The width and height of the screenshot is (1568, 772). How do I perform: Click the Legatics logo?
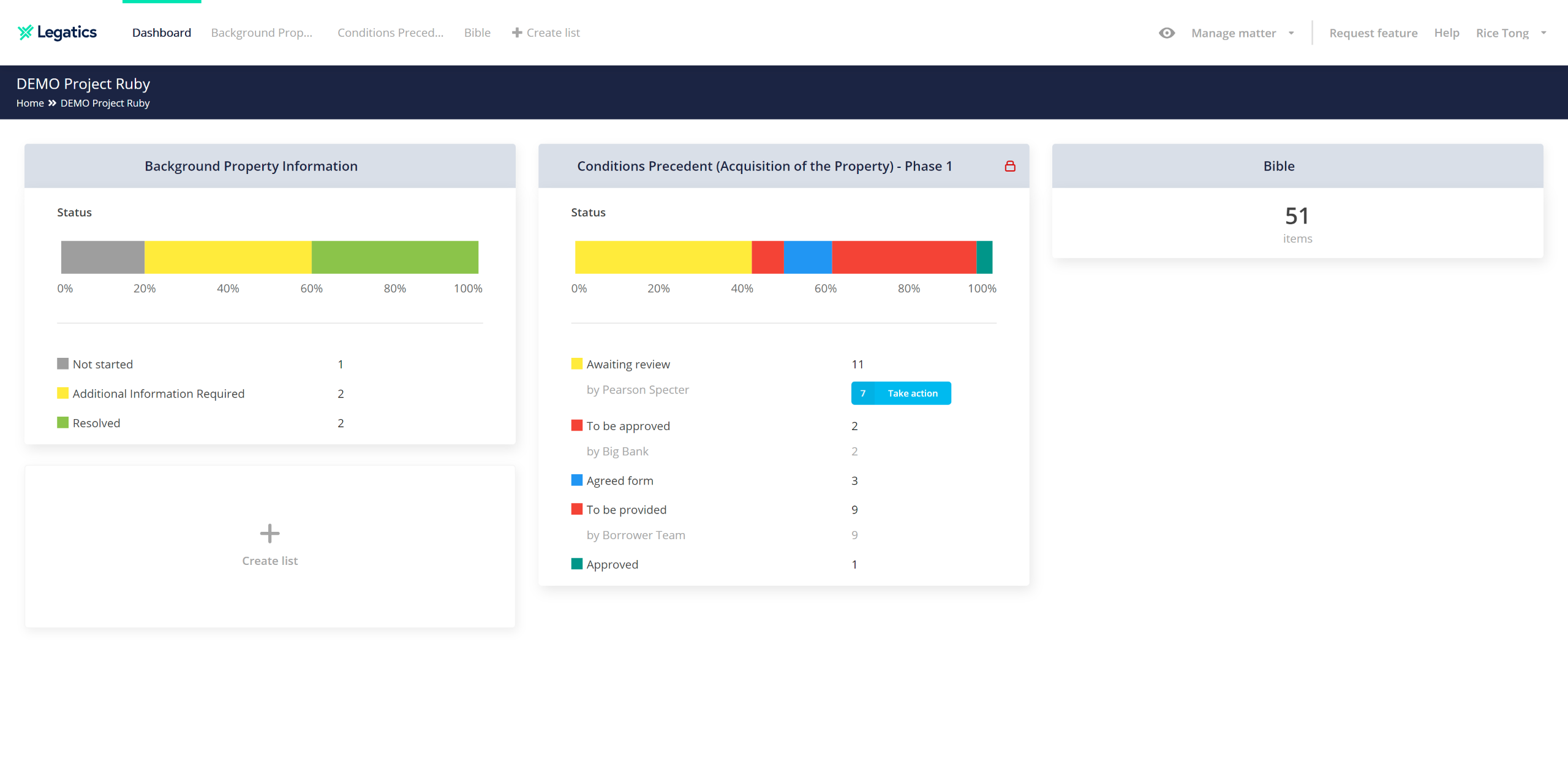tap(57, 32)
